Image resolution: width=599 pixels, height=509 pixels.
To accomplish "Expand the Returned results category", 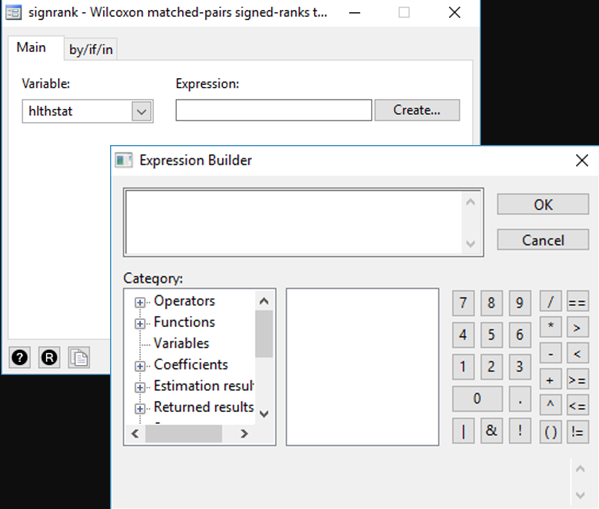I will click(x=140, y=408).
